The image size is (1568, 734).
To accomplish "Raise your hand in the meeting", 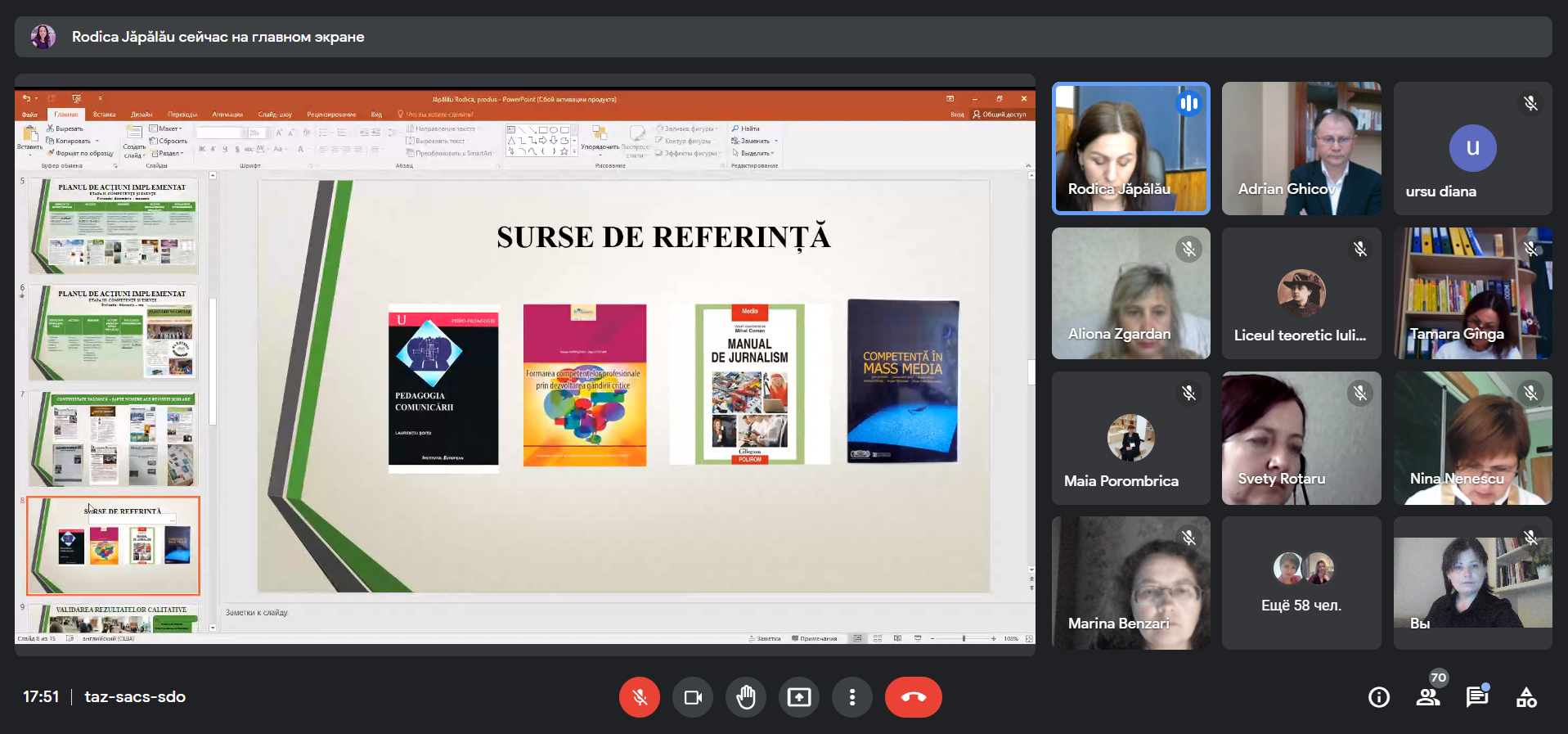I will tap(746, 697).
